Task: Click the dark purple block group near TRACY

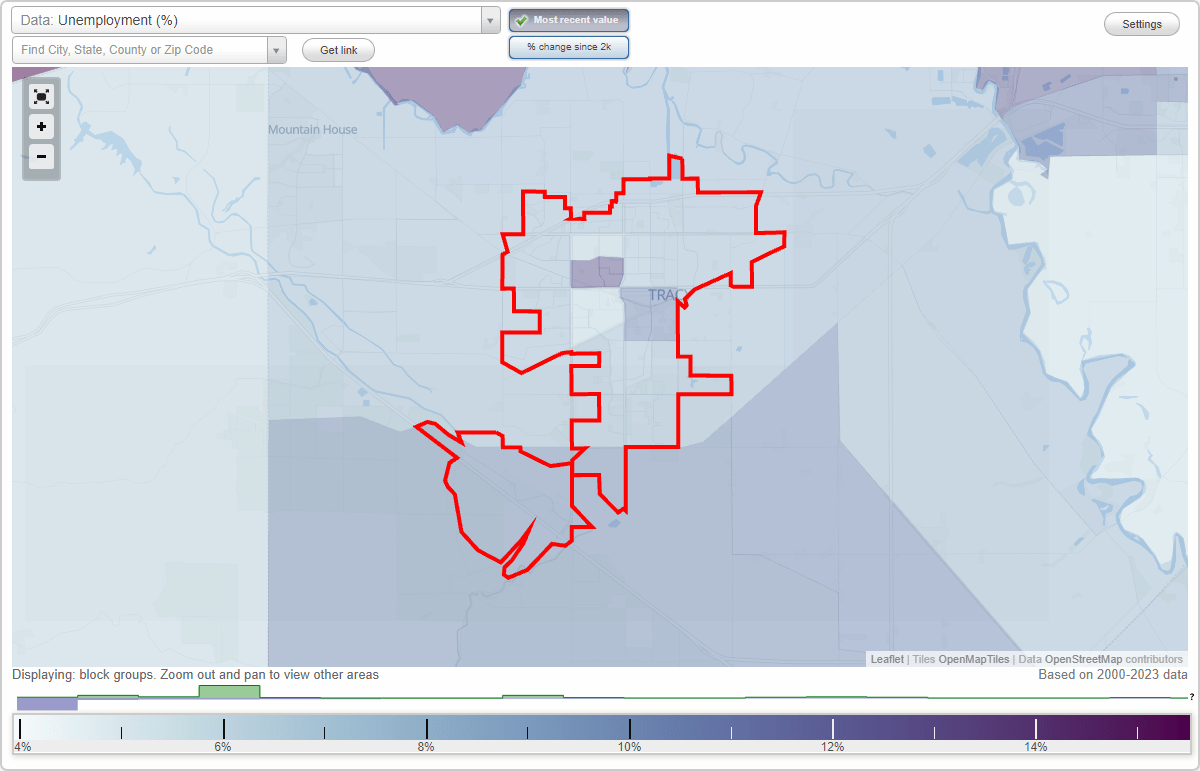Action: [597, 272]
